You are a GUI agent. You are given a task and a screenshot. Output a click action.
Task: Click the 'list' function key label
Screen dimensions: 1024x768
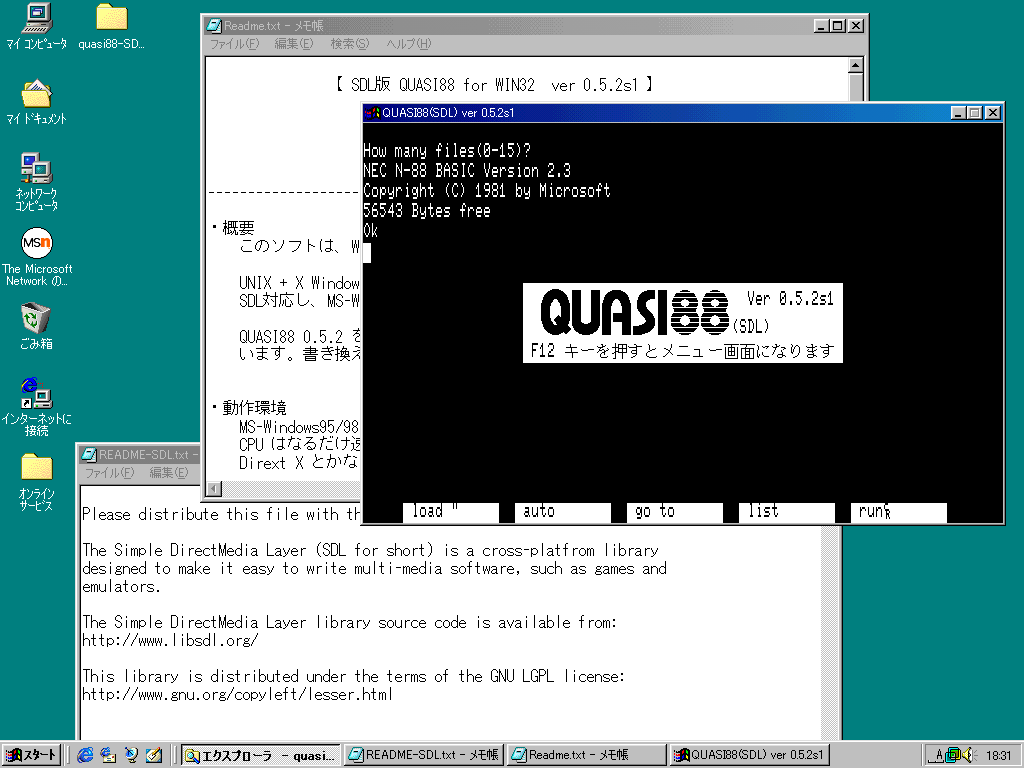pos(787,511)
